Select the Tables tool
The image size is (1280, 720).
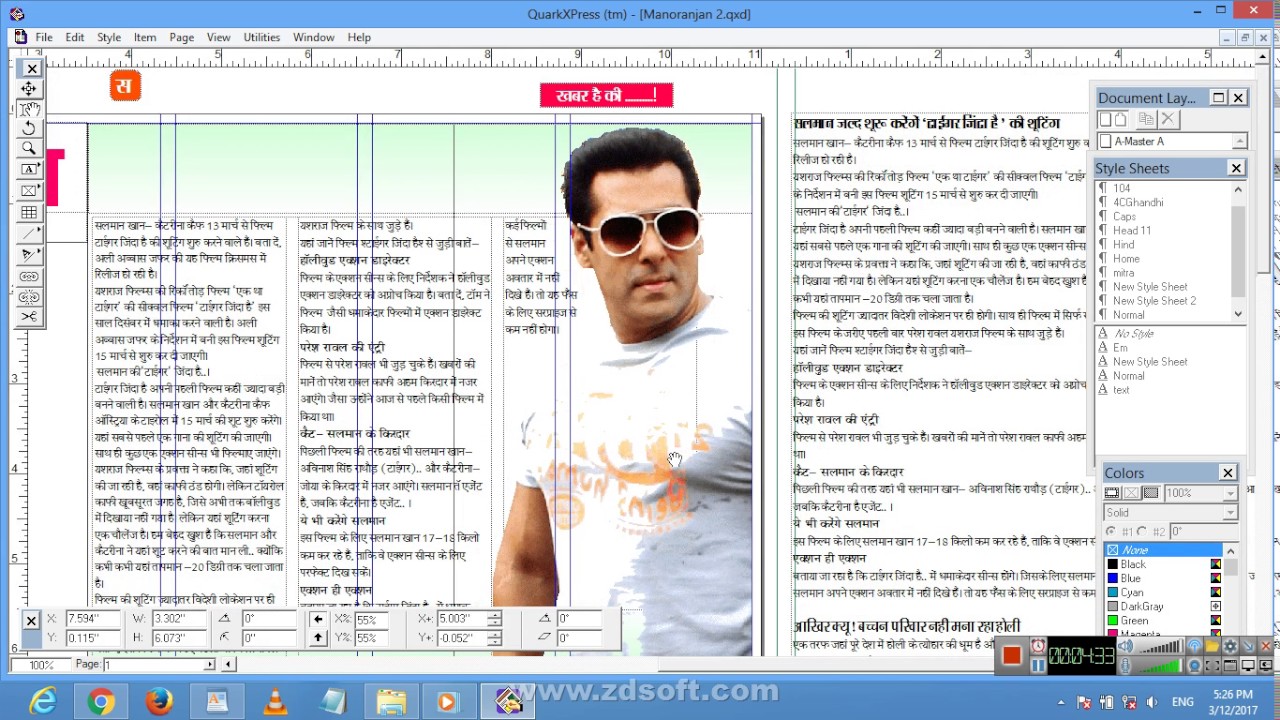pos(29,212)
